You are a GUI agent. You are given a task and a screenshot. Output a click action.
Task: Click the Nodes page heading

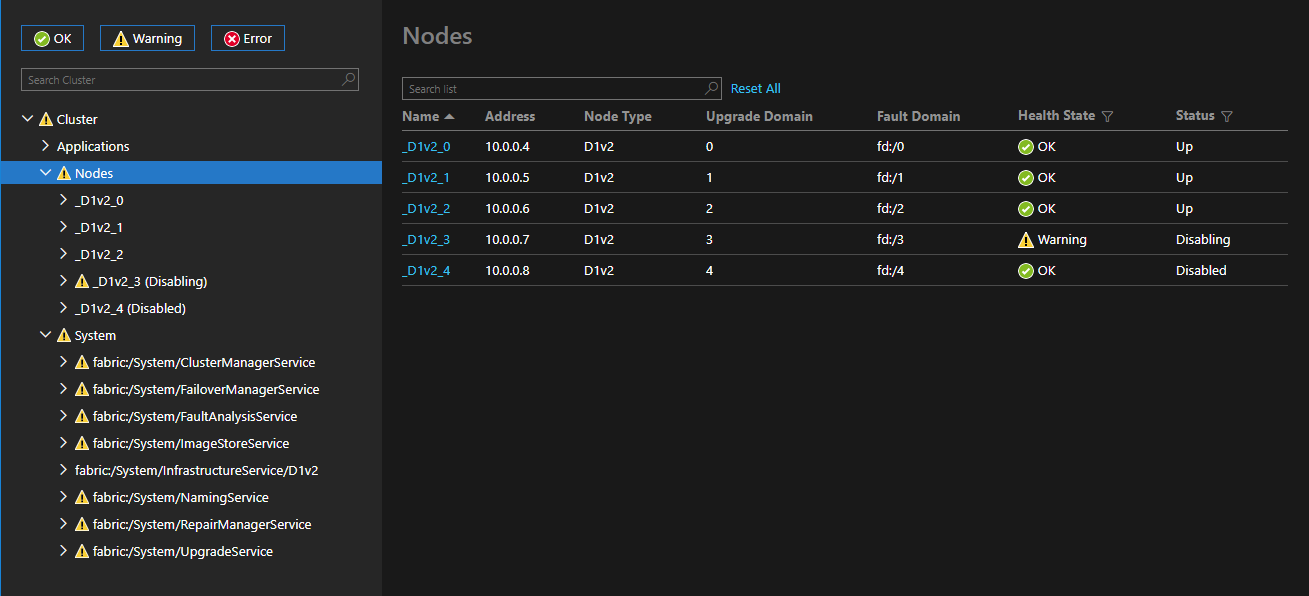click(437, 36)
